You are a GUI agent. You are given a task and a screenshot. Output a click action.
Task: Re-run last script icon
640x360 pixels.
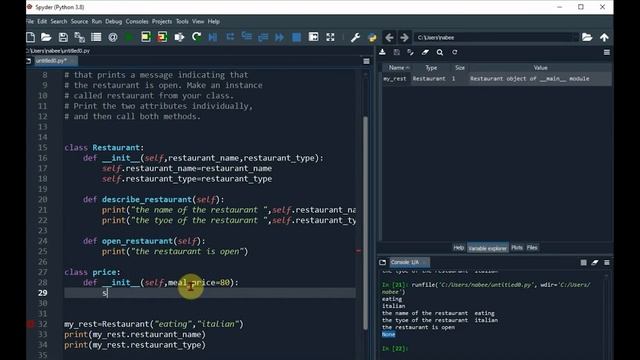(x=196, y=38)
